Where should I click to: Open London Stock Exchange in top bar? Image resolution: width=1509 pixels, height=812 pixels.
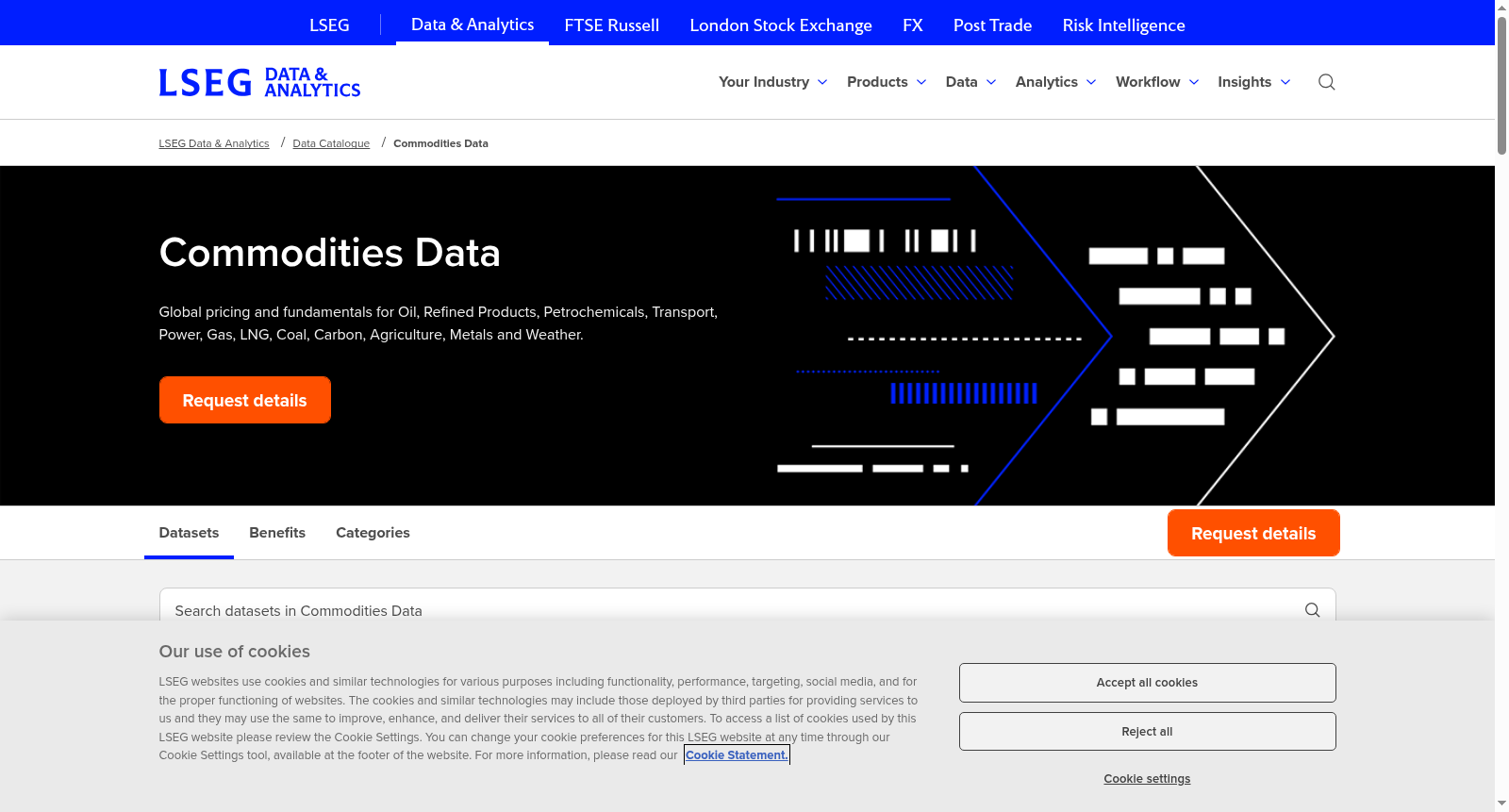point(781,25)
